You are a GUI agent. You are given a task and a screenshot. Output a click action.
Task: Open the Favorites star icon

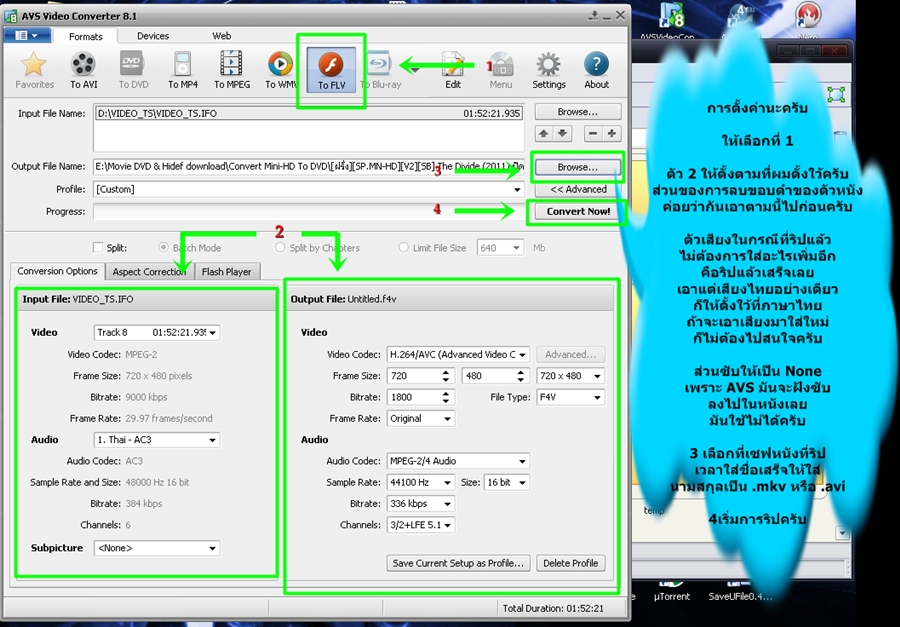coord(34,70)
